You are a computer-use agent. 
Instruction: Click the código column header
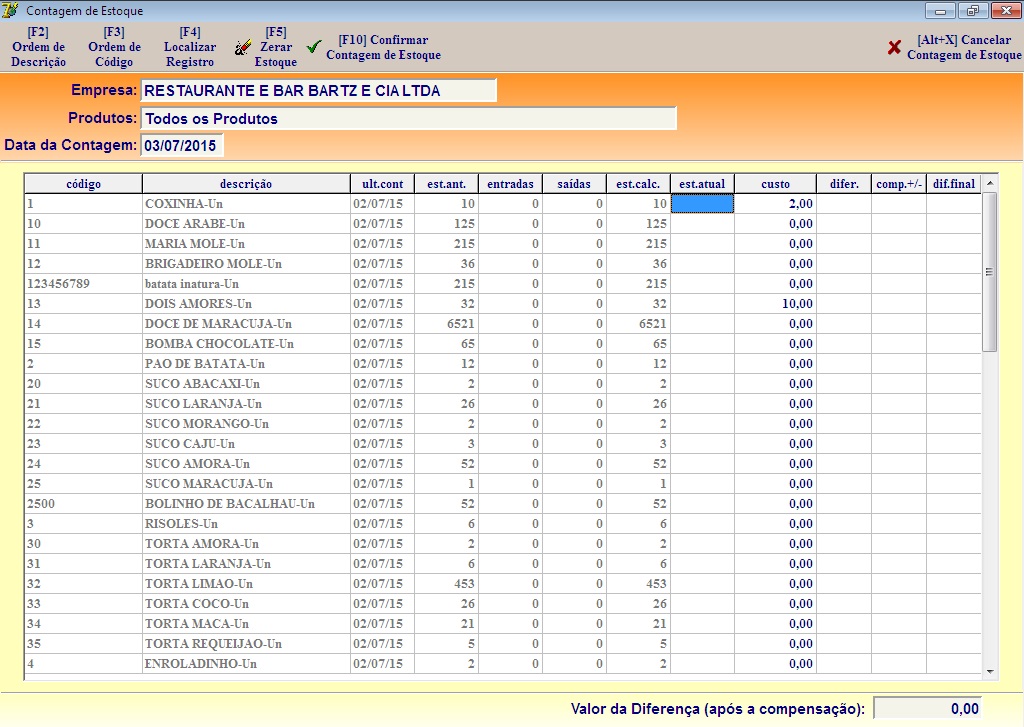click(x=84, y=184)
